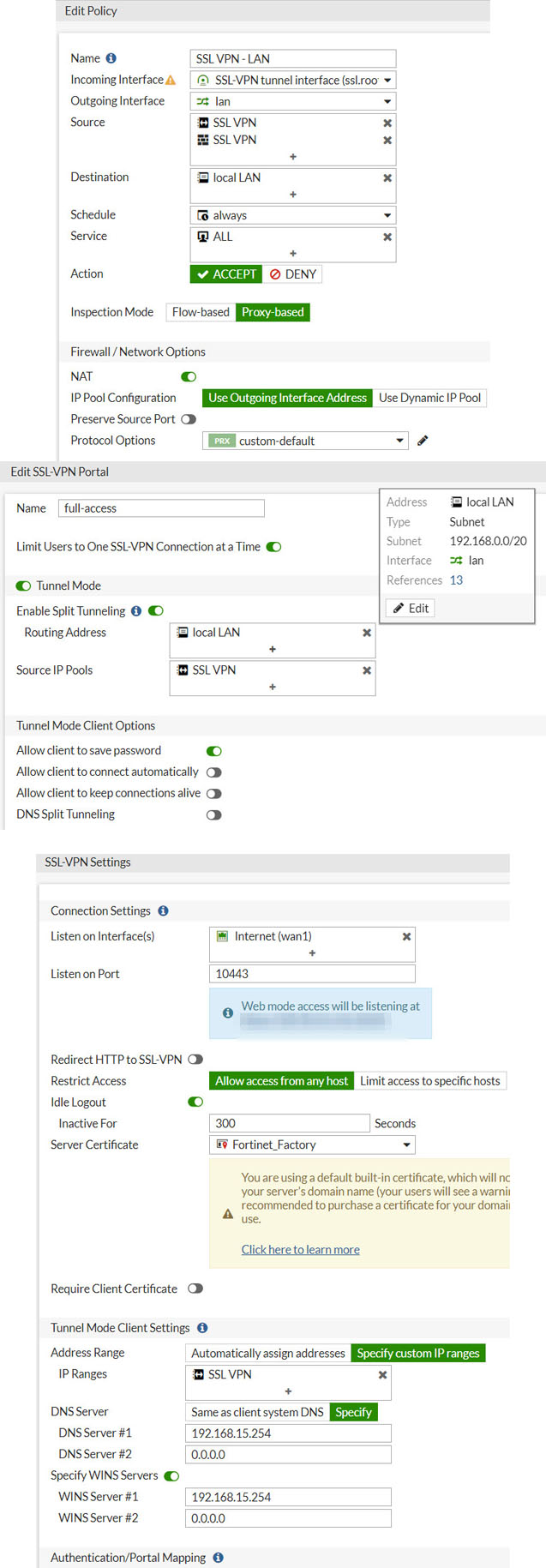Click info icon beside Connection Settings
Viewport: 546px width, 1568px height.
pyautogui.click(x=164, y=910)
